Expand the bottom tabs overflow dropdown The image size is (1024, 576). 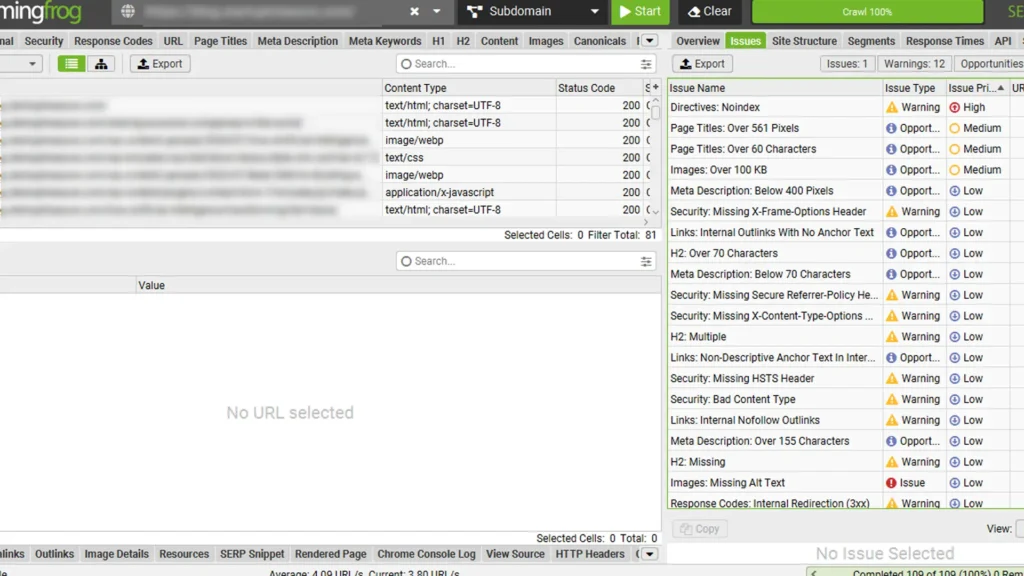click(x=649, y=554)
